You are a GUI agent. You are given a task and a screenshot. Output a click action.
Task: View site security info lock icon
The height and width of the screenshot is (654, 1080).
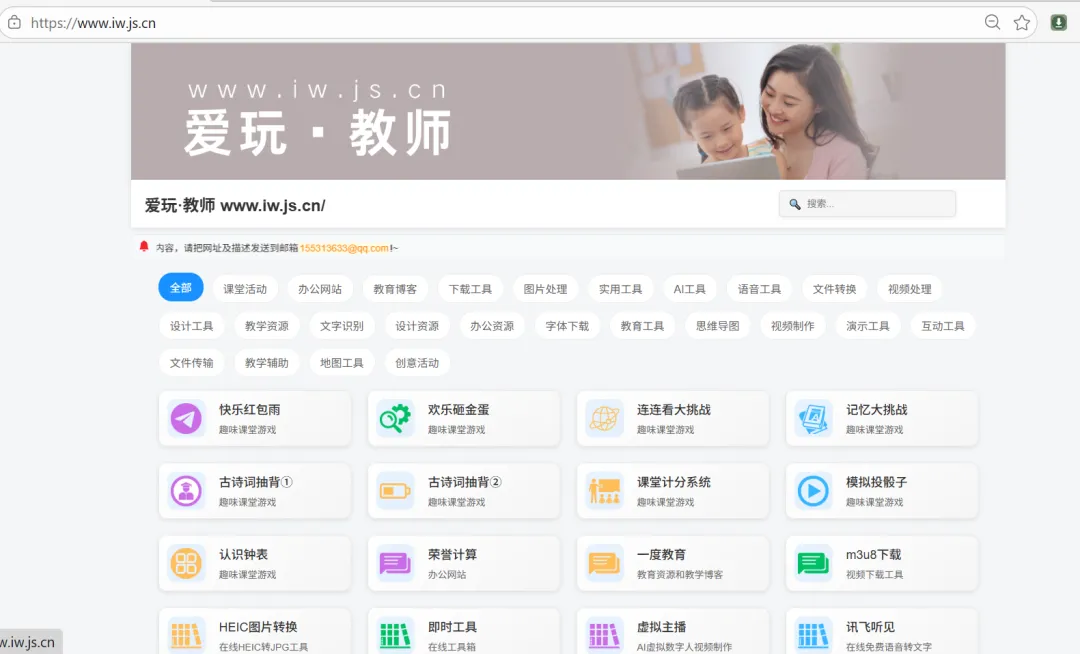coord(14,23)
